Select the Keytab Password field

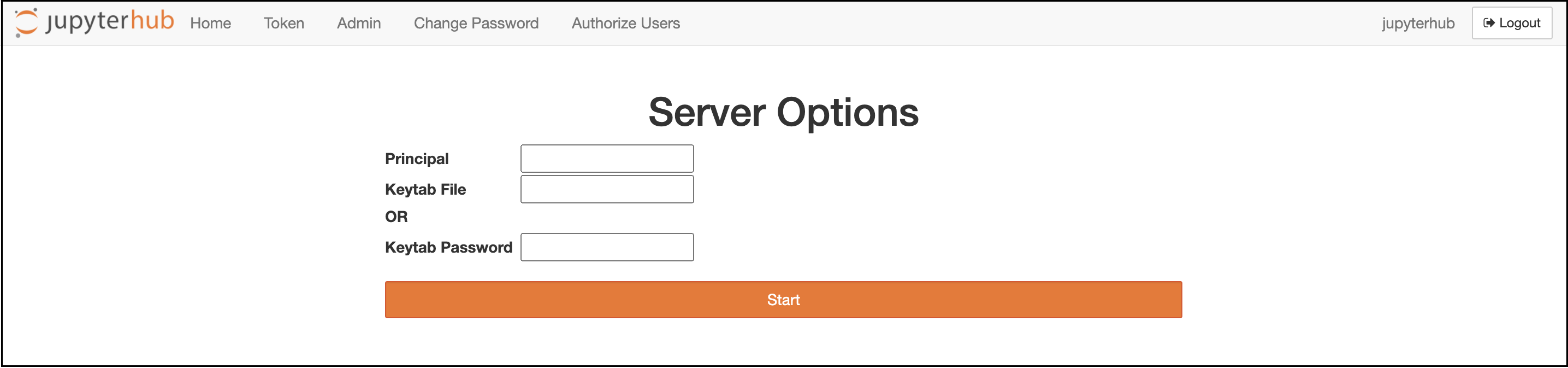606,247
